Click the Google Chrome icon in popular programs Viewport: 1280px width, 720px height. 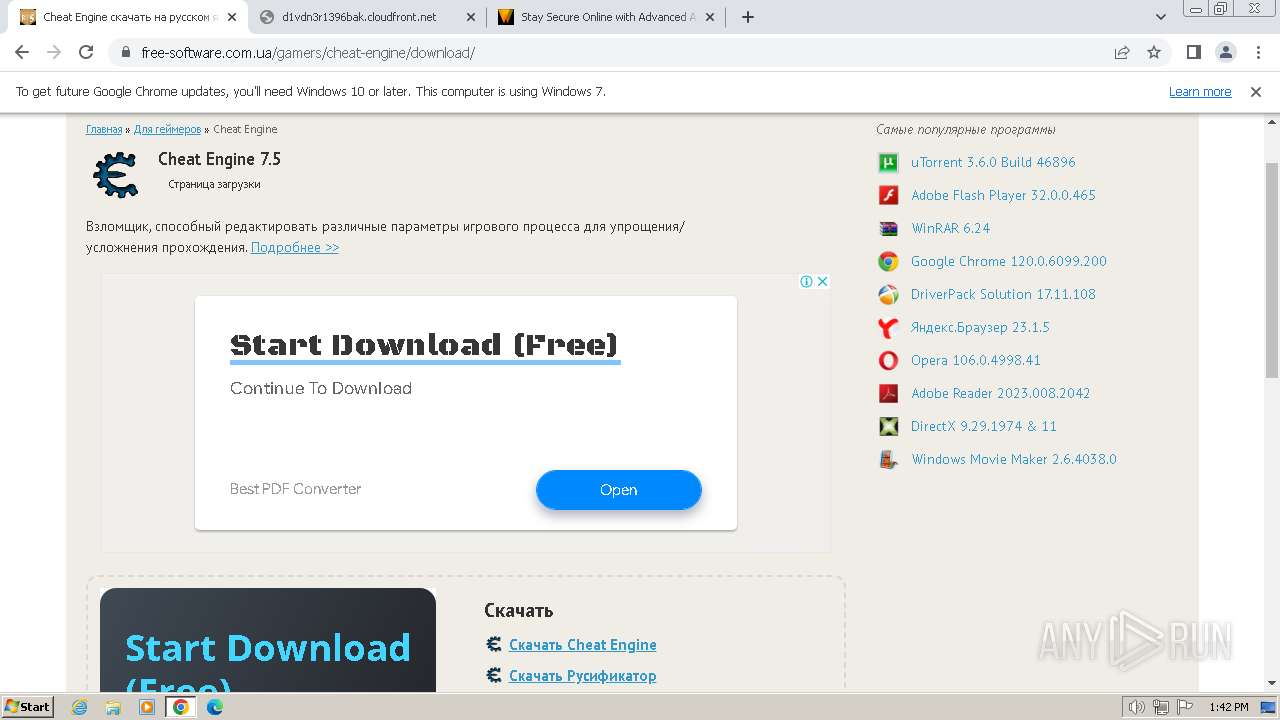[888, 261]
